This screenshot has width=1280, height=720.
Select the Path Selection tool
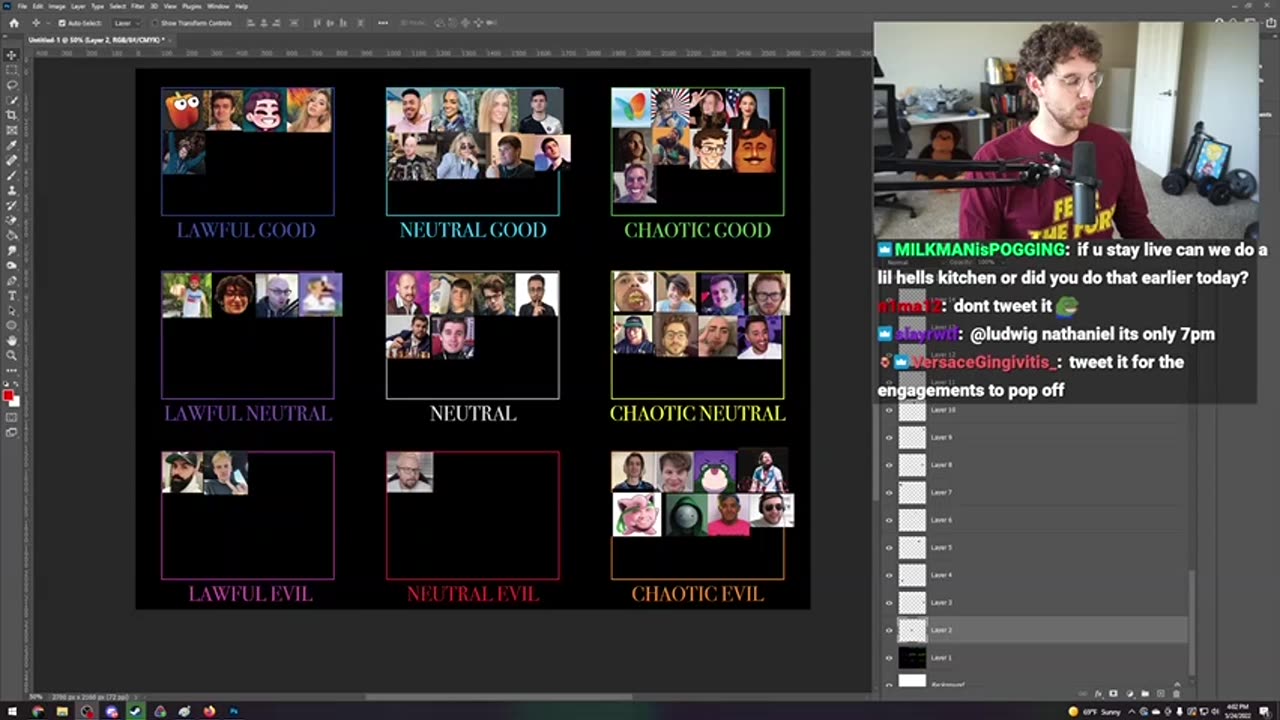11,310
